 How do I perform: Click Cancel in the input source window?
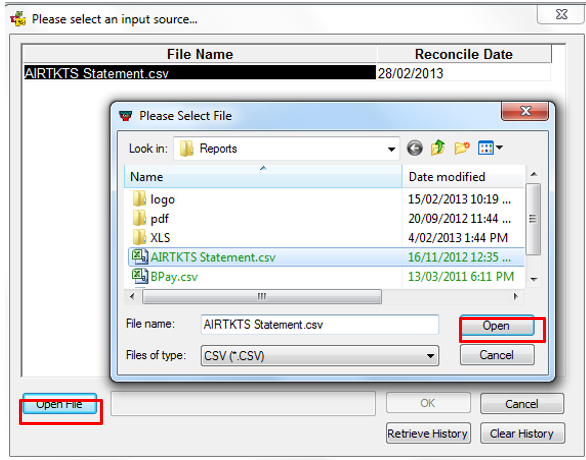[x=522, y=404]
